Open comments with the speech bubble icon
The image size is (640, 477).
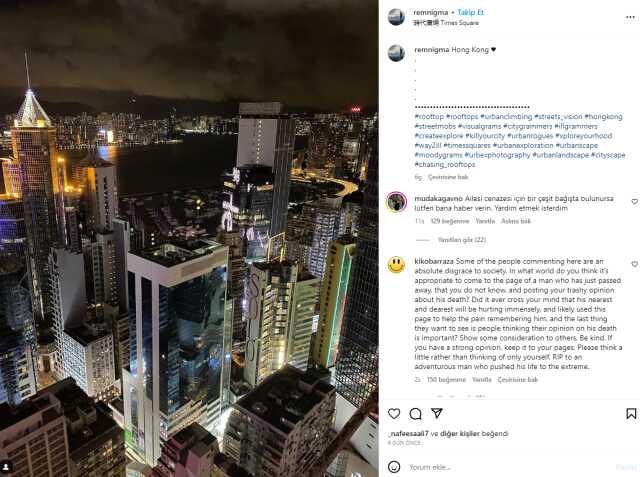[x=415, y=414]
